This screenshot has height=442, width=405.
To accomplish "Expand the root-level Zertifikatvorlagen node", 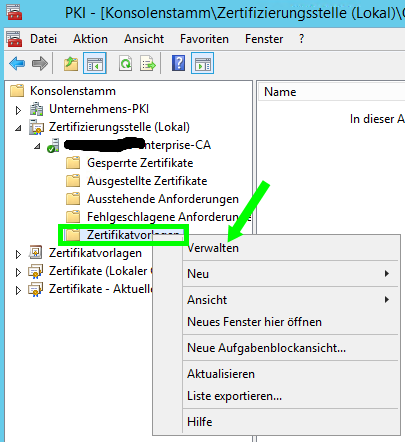I will click(18, 254).
